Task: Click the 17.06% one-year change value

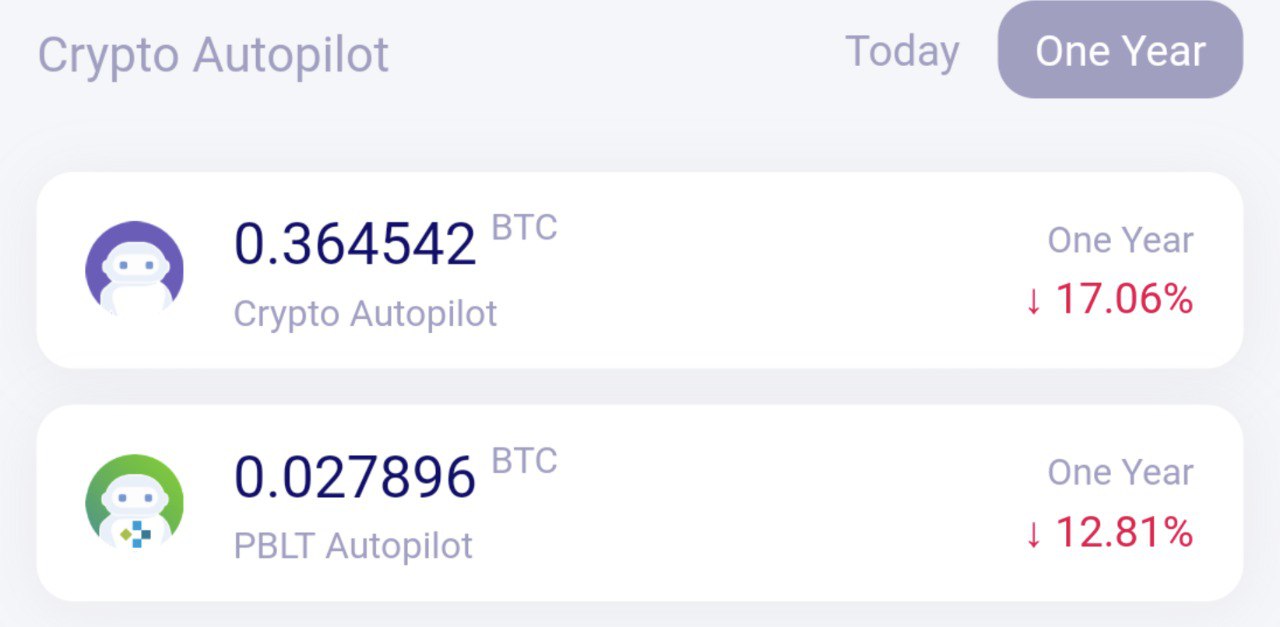Action: (x=1124, y=299)
